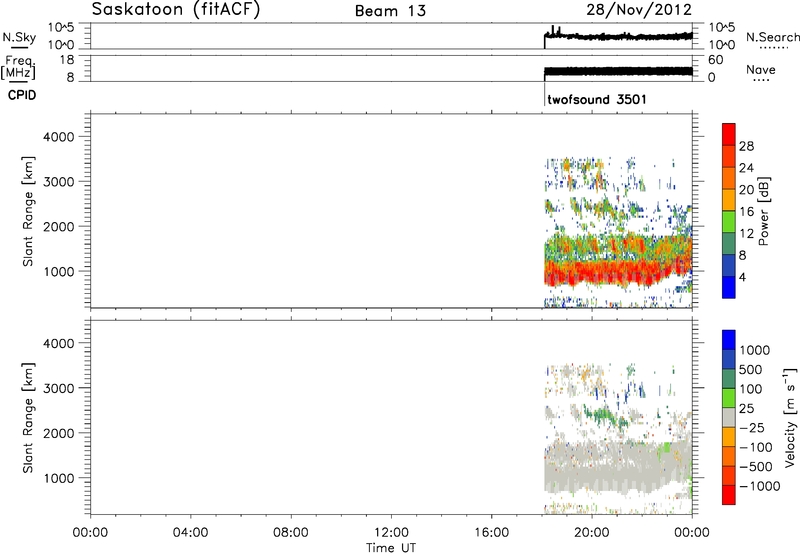Click the 'CPID' label

pyautogui.click(x=22, y=95)
